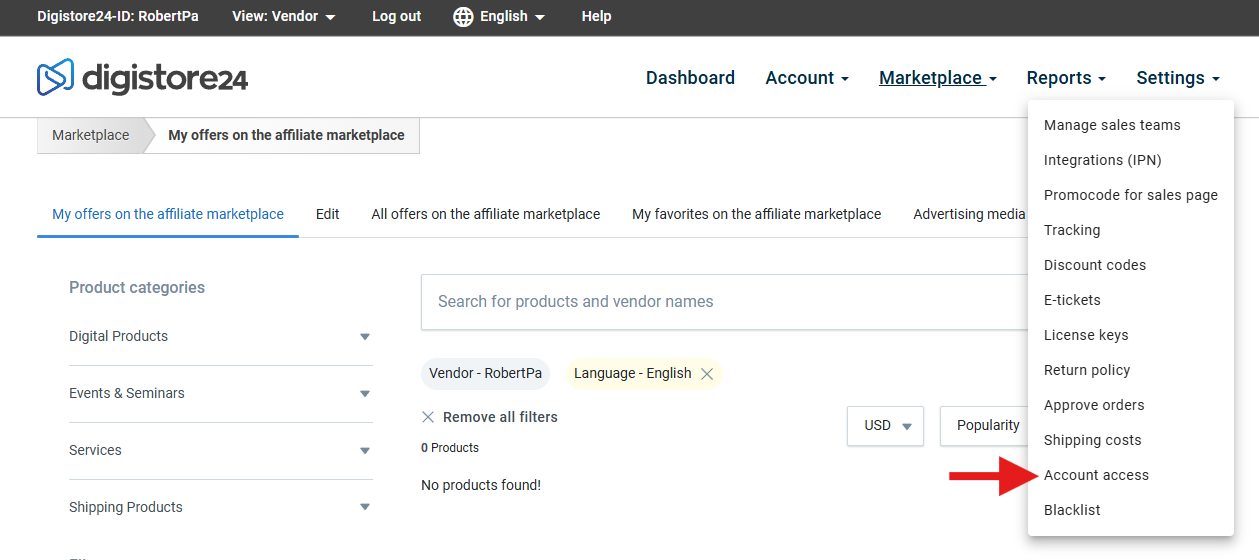Click the Marketplace breadcrumb
This screenshot has width=1259, height=560.
tap(90, 136)
